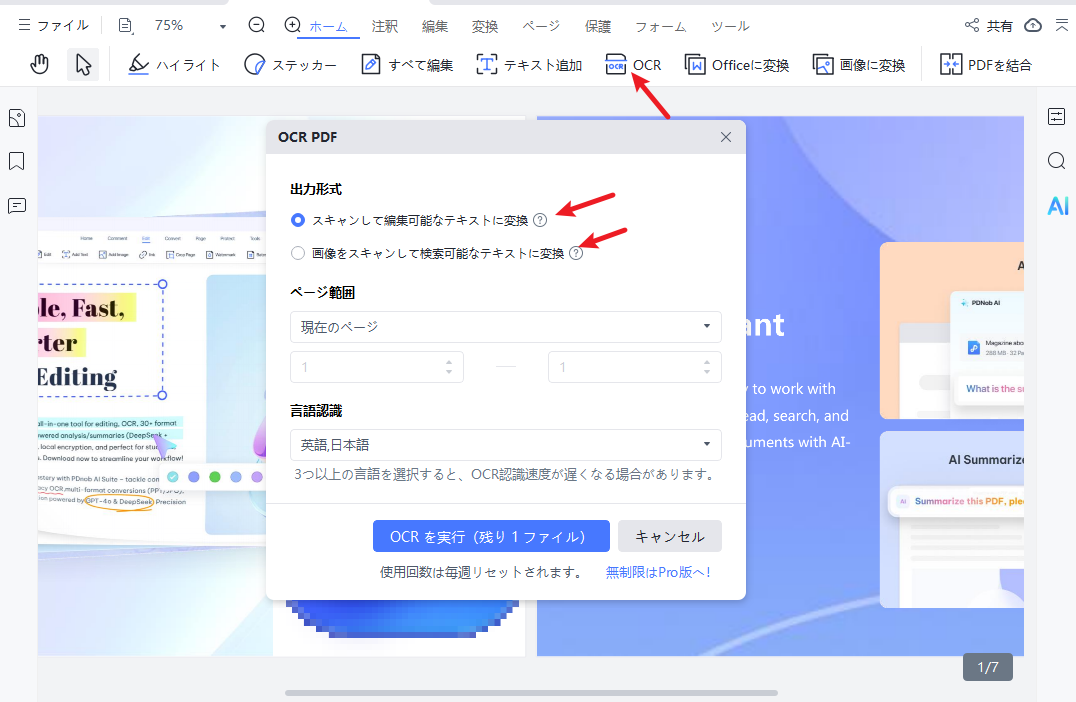Viewport: 1076px width, 702px height.
Task: Click the zoom out minus icon
Action: pos(257,25)
